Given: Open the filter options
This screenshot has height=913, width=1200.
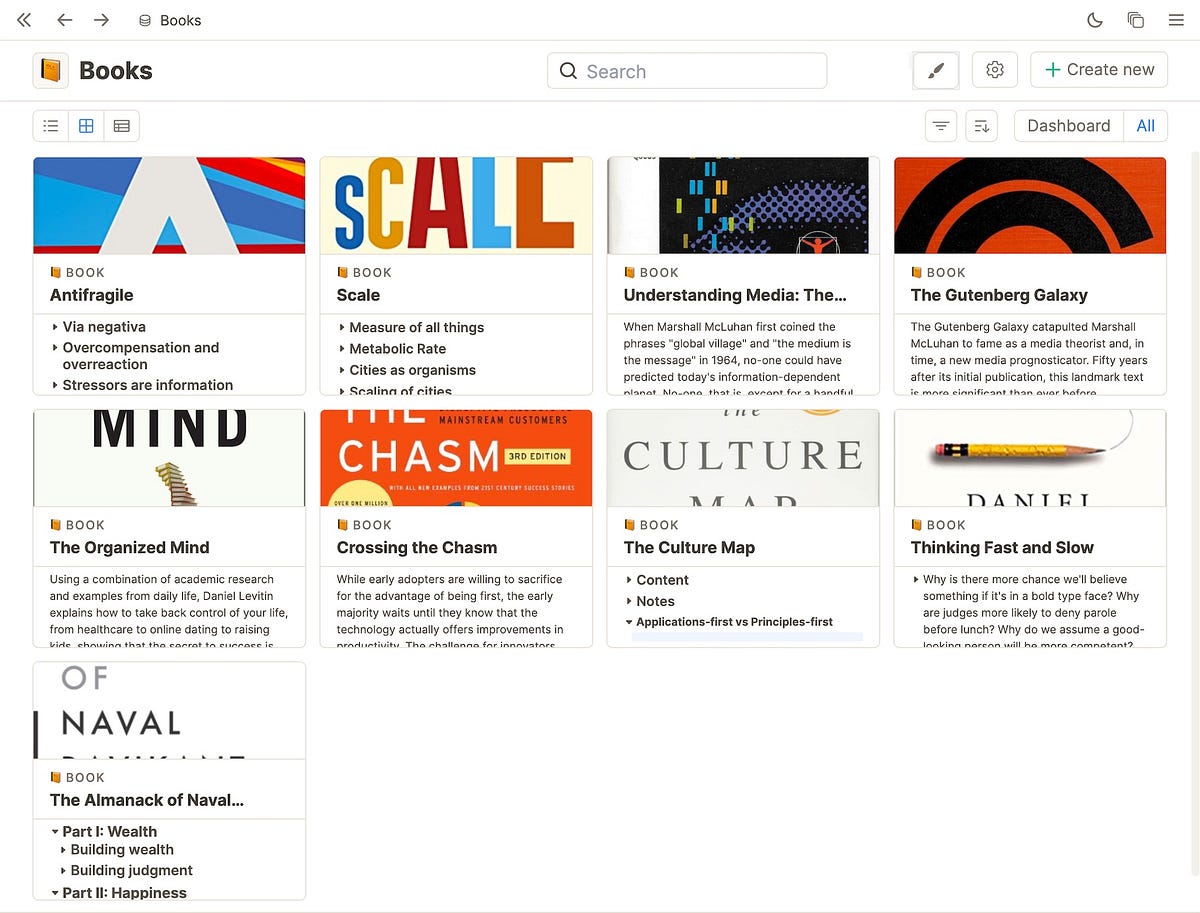Looking at the screenshot, I should coord(941,126).
